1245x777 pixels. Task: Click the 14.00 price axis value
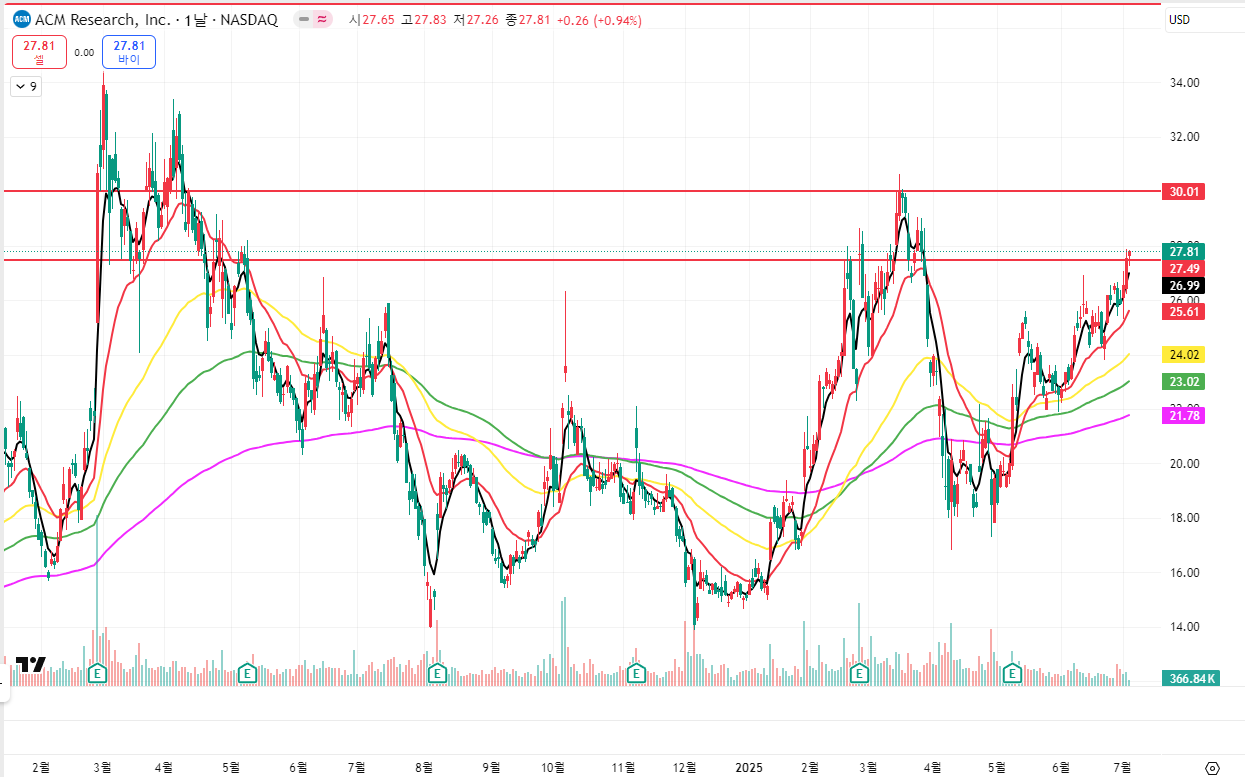[1184, 627]
